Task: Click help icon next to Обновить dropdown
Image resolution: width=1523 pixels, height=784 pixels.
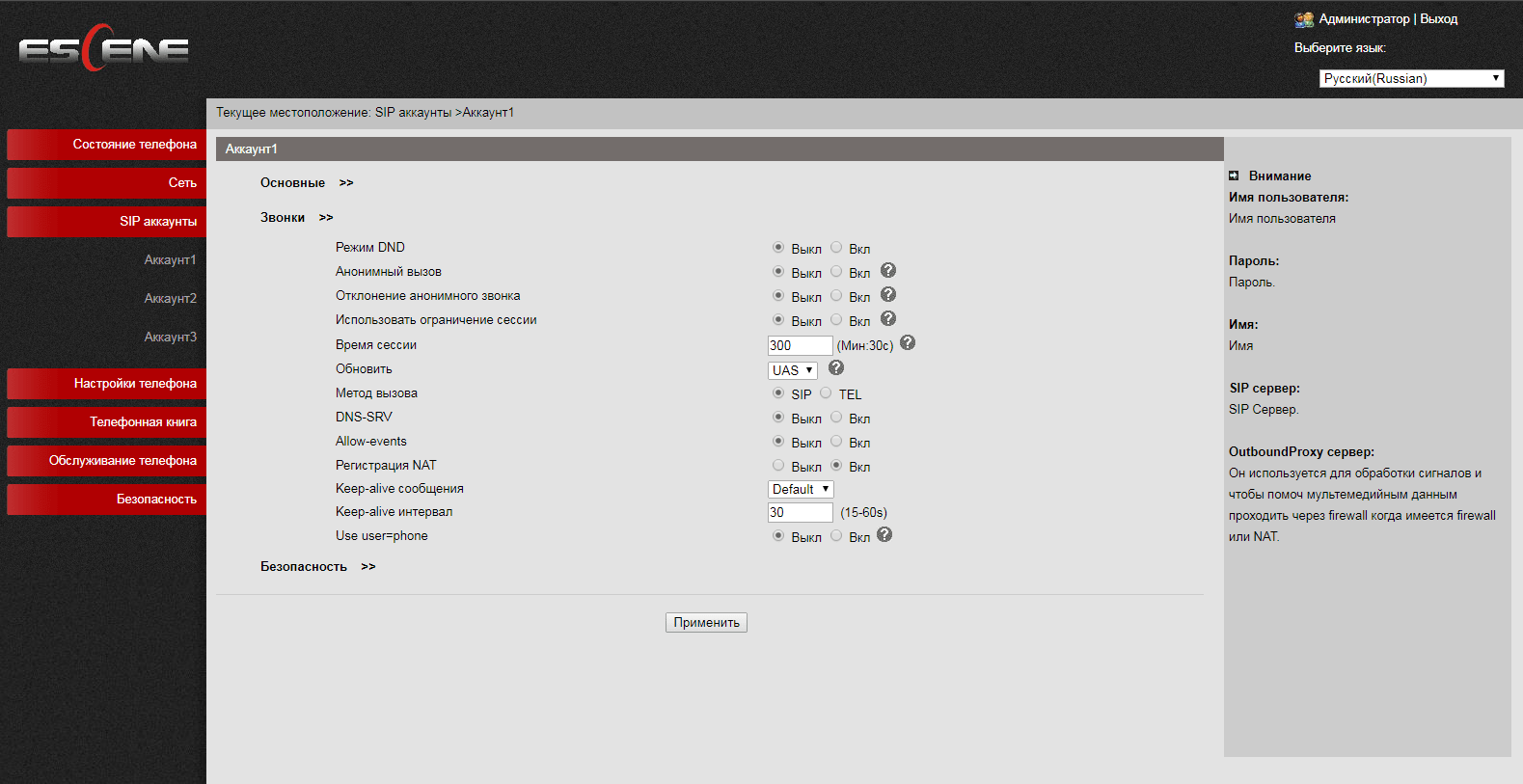Action: point(836,368)
